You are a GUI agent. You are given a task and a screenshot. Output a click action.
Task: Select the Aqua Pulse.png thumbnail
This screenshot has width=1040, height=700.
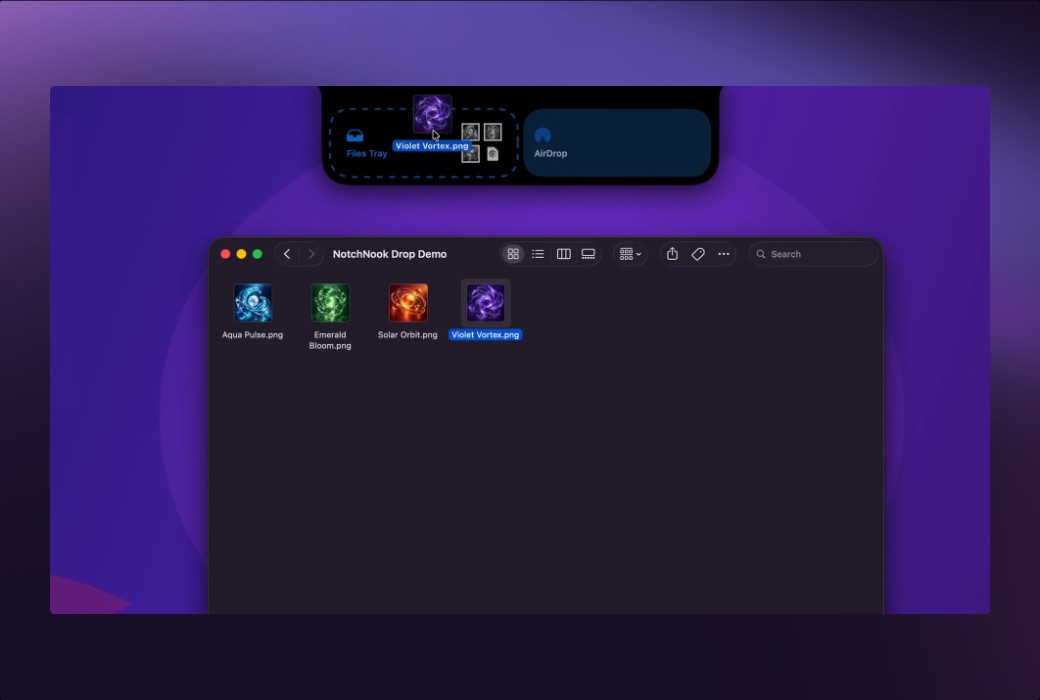pyautogui.click(x=253, y=303)
